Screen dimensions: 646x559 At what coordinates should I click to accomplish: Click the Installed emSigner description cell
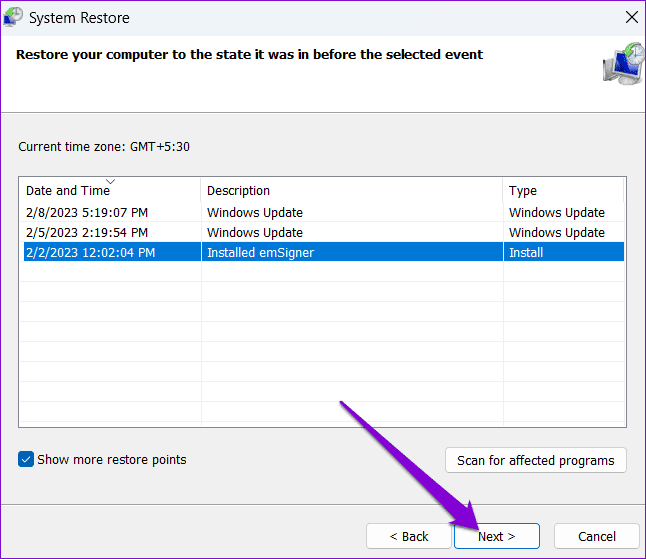click(x=260, y=253)
